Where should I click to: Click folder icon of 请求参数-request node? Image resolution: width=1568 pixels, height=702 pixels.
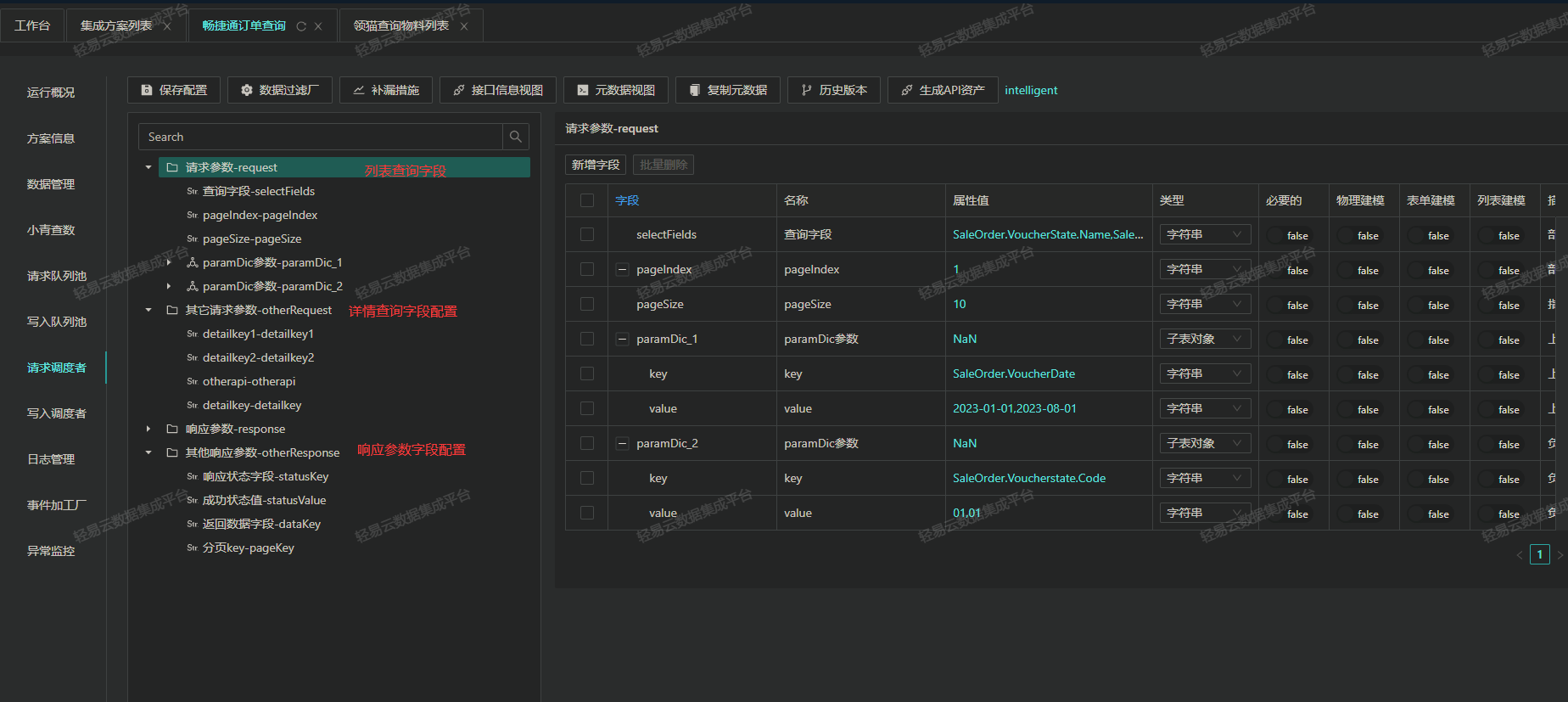172,167
